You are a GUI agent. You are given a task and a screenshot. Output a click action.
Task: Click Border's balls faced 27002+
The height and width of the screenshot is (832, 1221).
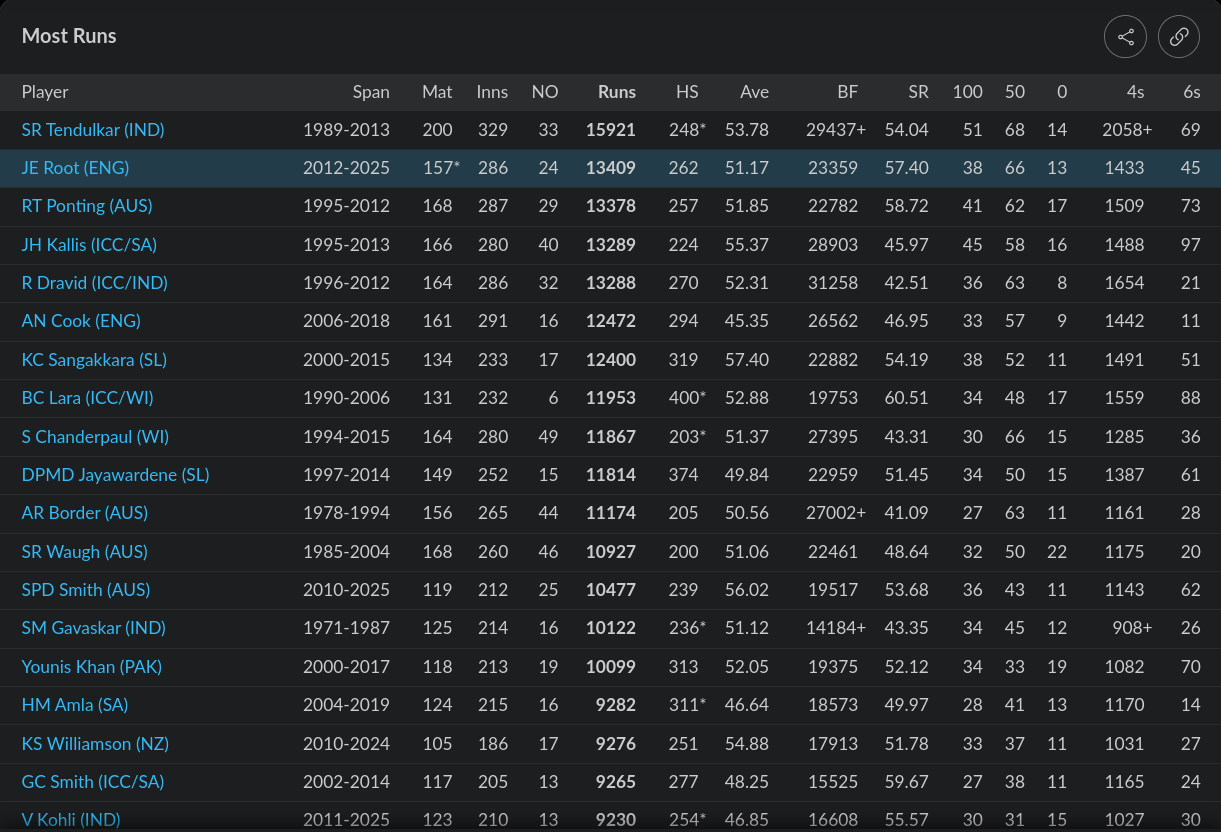click(x=836, y=513)
